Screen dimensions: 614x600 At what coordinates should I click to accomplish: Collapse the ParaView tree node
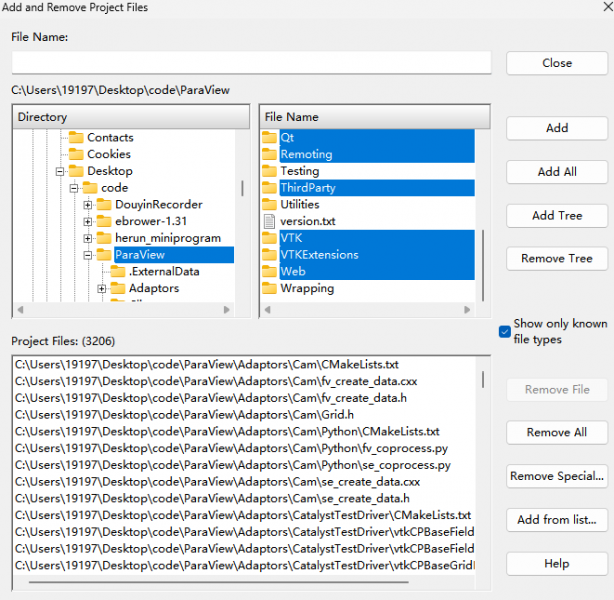(88, 255)
